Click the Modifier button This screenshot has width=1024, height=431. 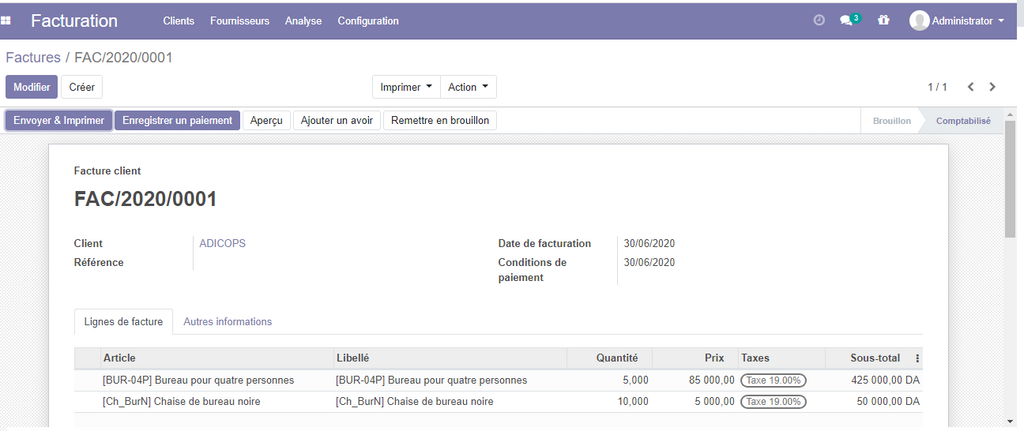(x=32, y=87)
